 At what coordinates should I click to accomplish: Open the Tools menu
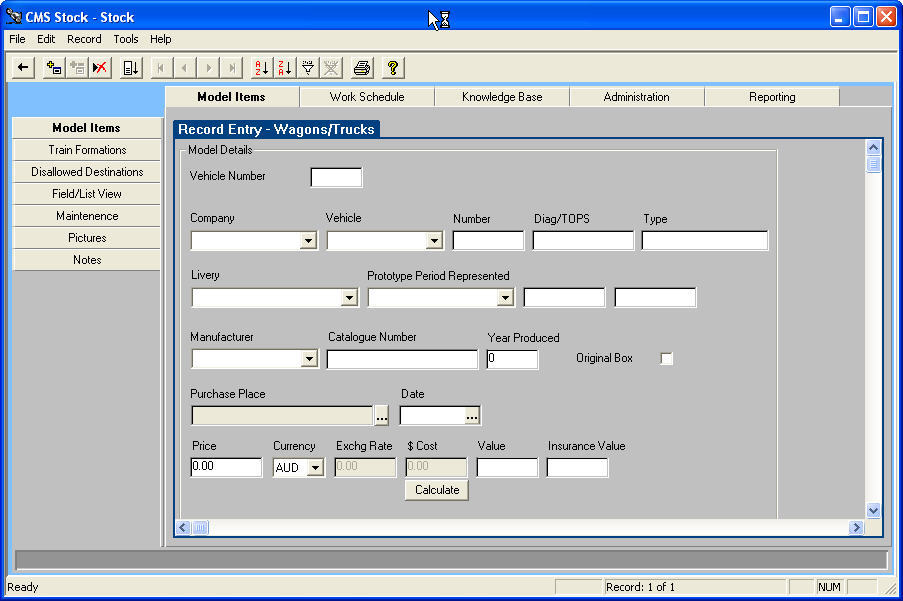[126, 39]
